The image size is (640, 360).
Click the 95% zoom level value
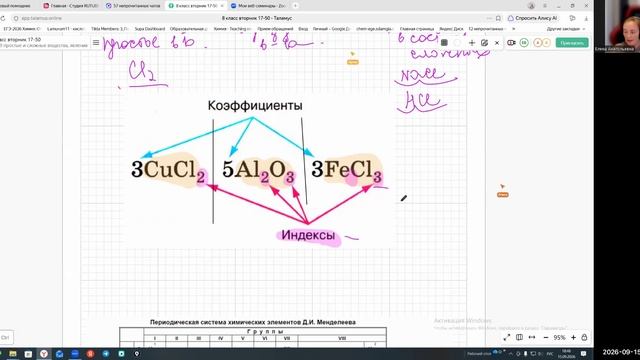coord(559,338)
